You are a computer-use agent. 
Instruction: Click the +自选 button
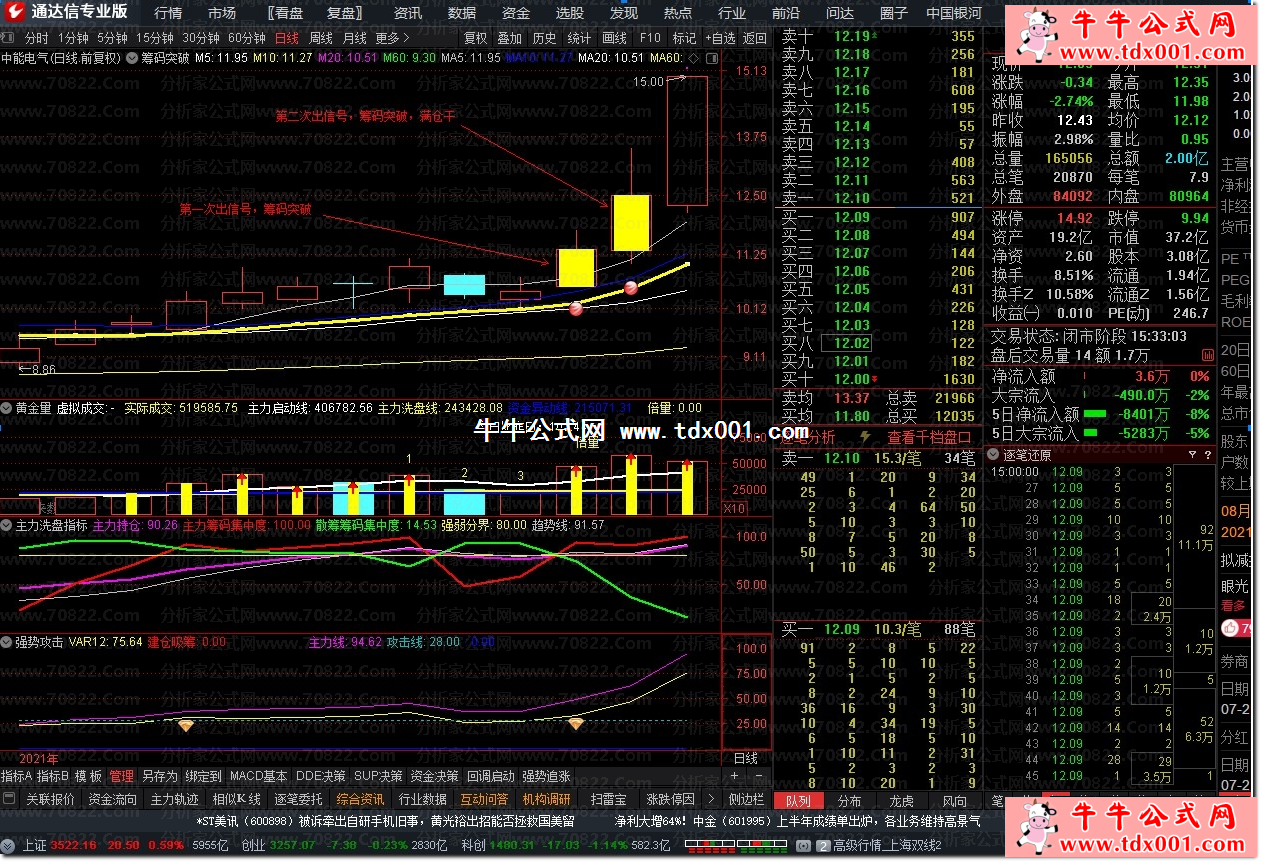[x=720, y=38]
